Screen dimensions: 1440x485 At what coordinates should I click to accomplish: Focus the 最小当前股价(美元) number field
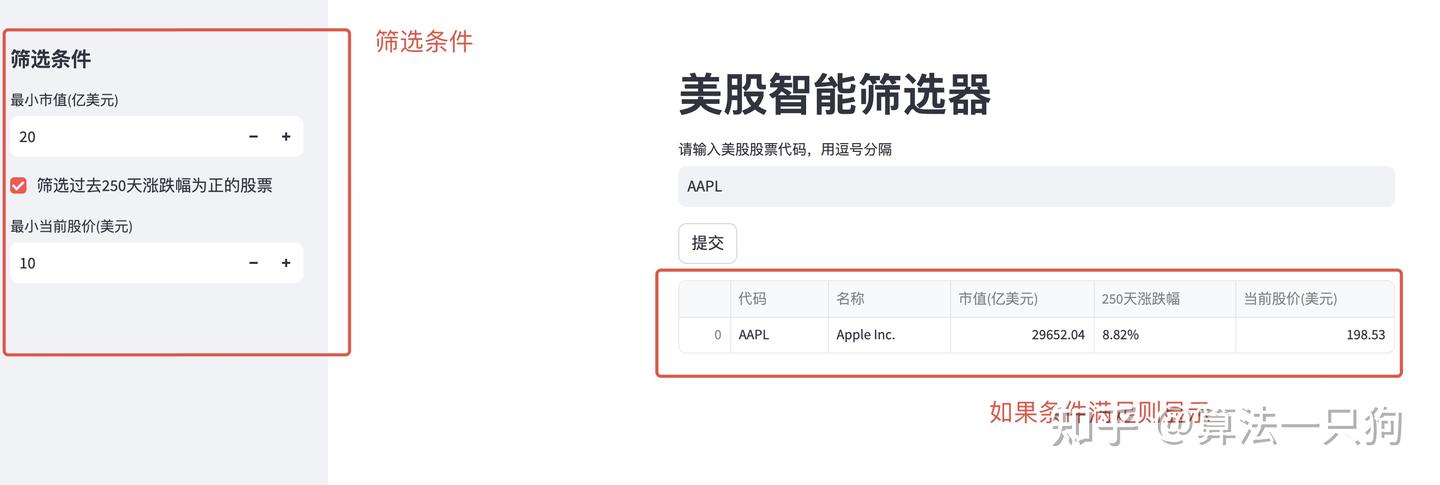(120, 263)
